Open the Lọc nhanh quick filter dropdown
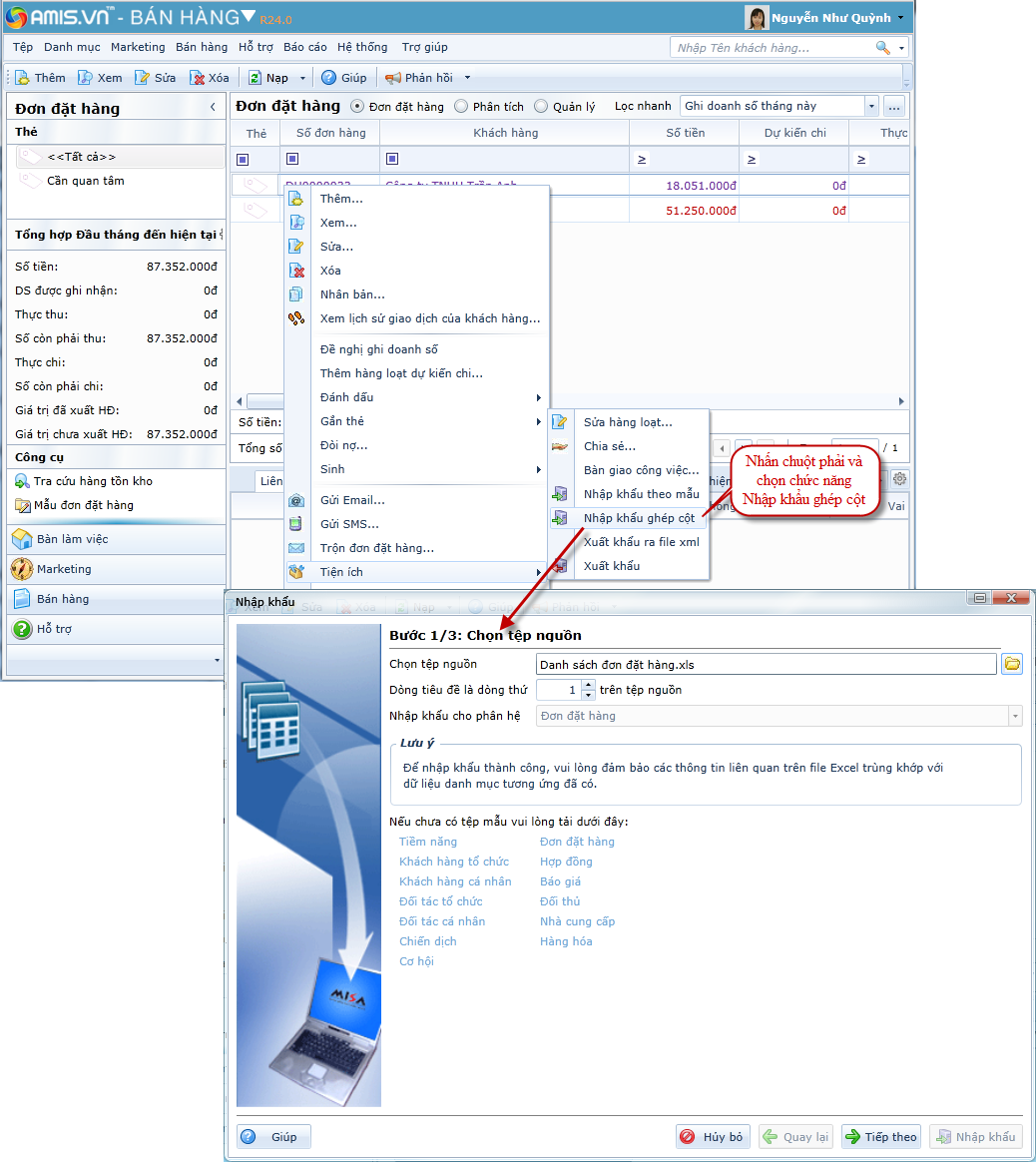 (871, 107)
